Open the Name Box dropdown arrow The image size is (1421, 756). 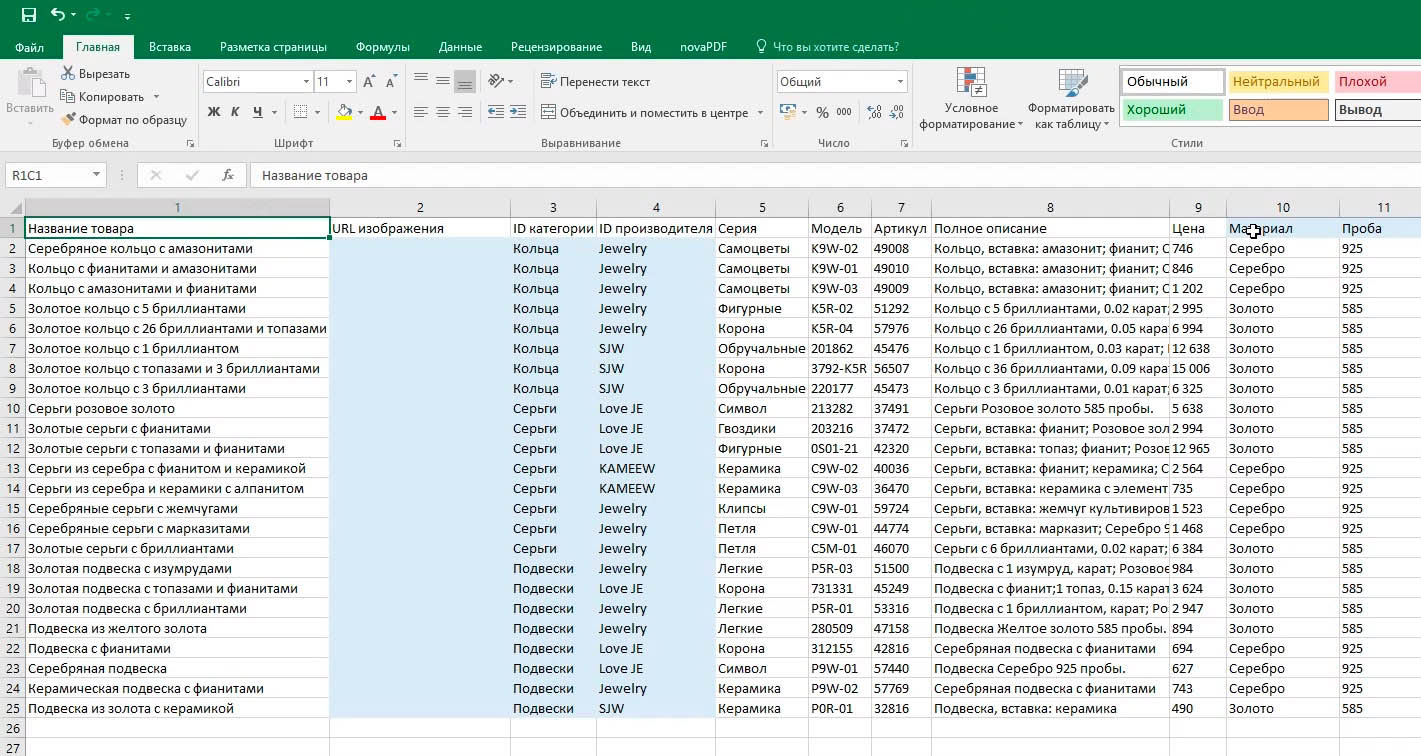pos(97,175)
